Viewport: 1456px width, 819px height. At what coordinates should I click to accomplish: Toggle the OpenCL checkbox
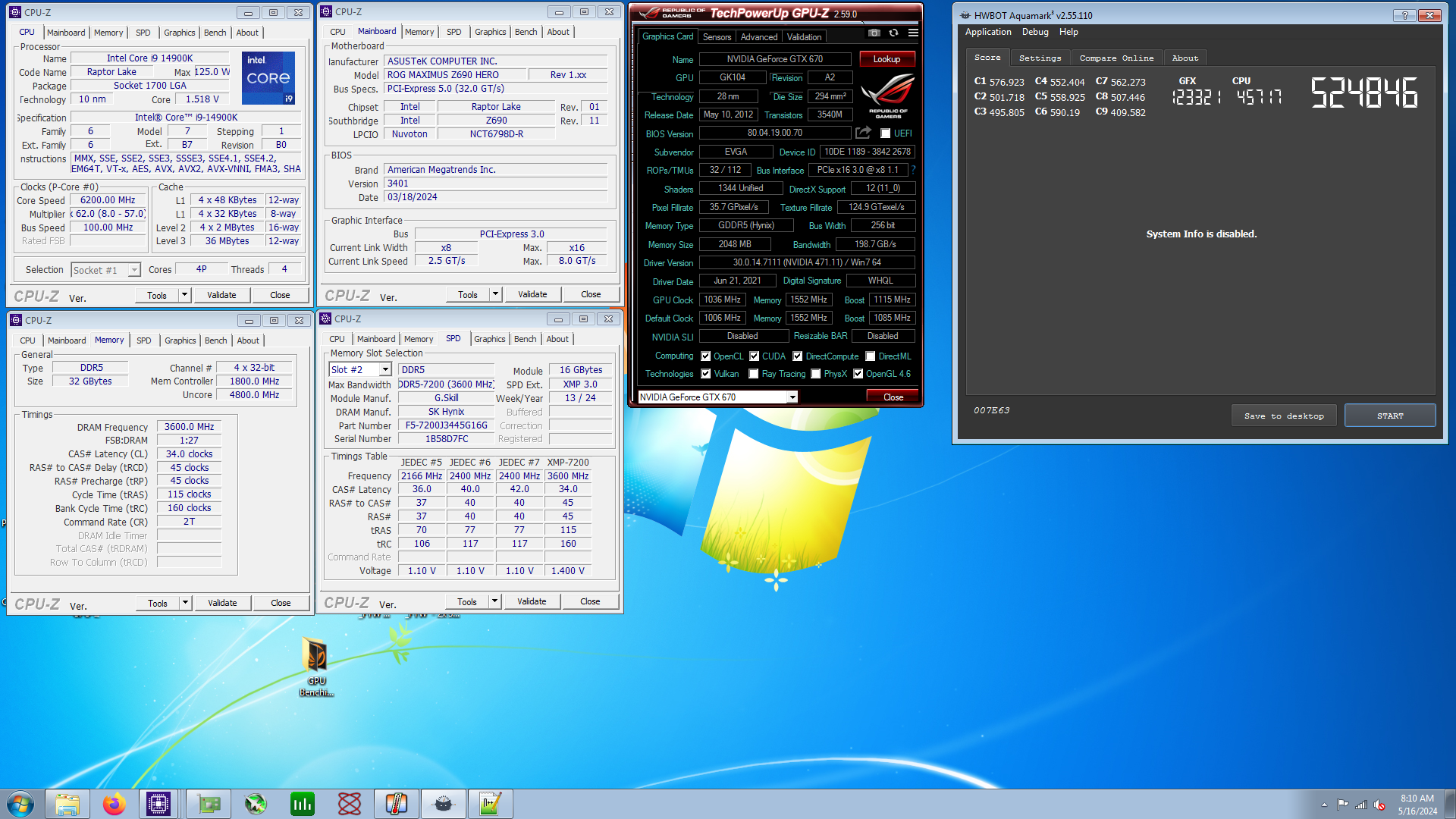tap(705, 356)
